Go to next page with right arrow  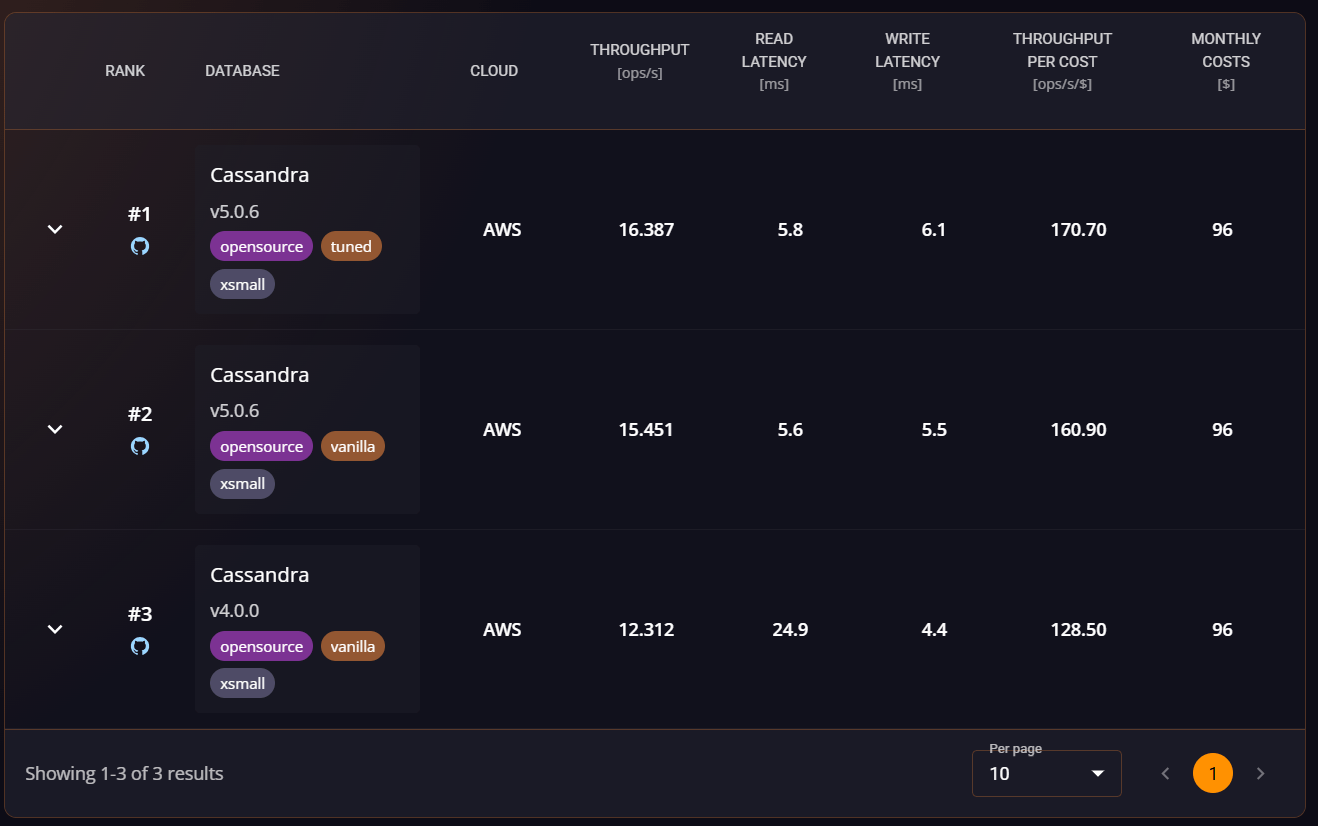tap(1260, 773)
